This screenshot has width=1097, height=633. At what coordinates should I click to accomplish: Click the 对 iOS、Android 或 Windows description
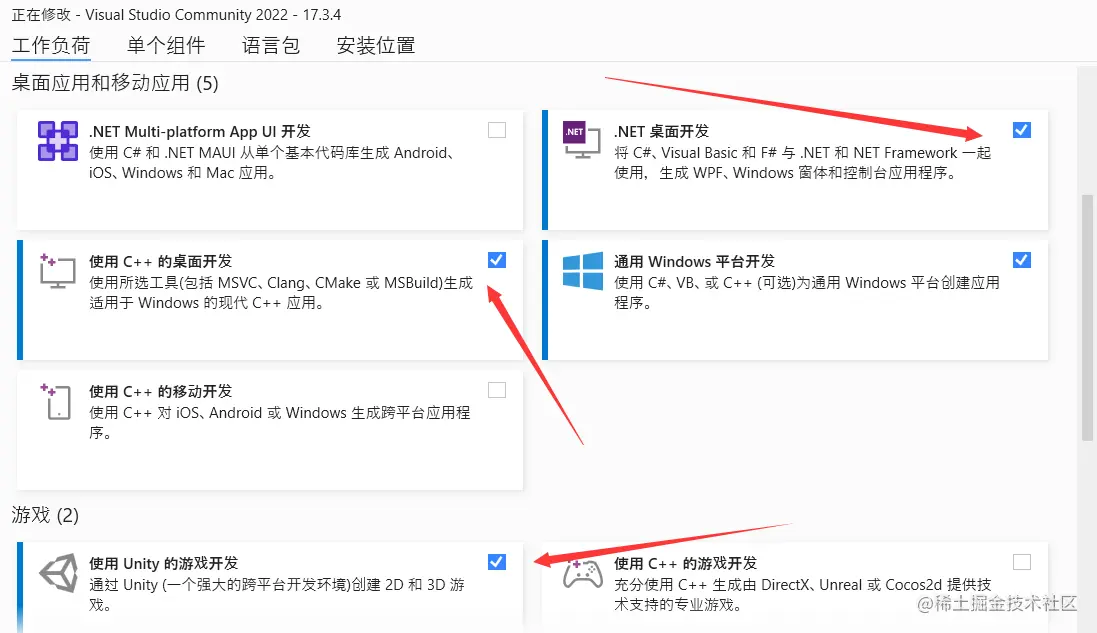[279, 423]
